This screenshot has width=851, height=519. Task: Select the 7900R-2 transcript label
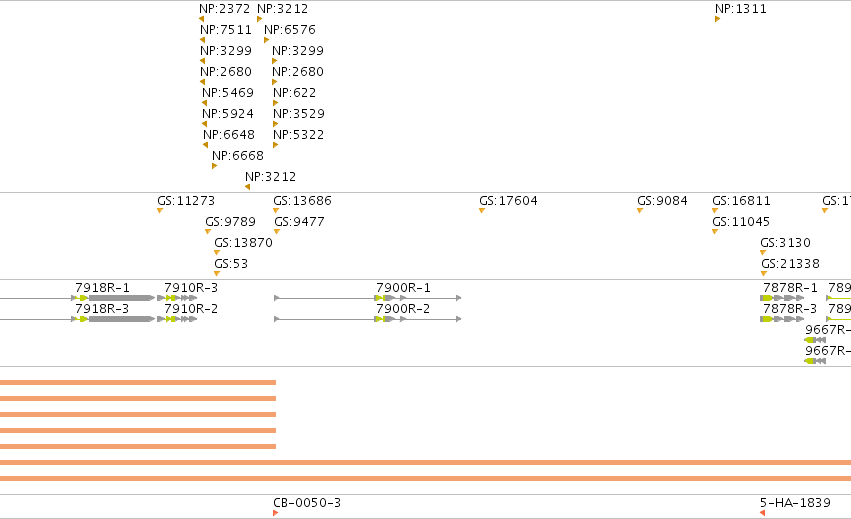point(403,309)
